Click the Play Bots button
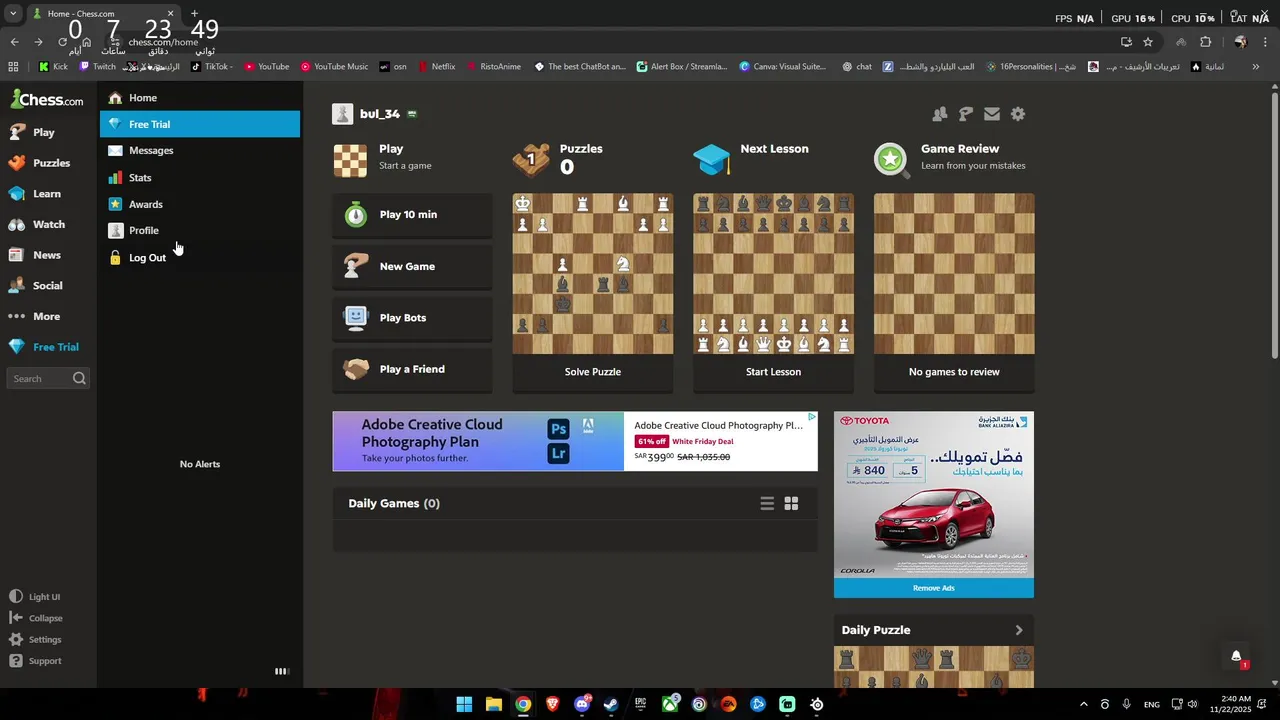This screenshot has height=720, width=1280. point(412,318)
